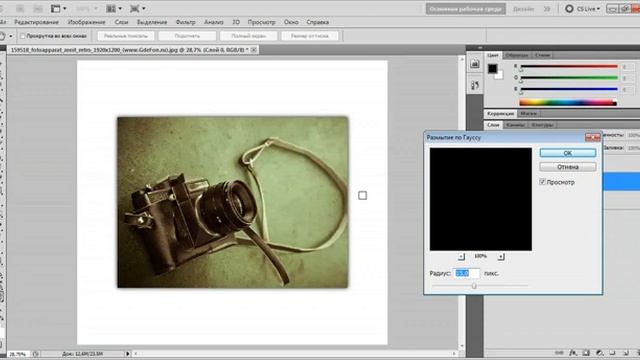Screen dimensions: 640x360
Task: Zoom in the blur preview with plus button
Action: [501, 257]
